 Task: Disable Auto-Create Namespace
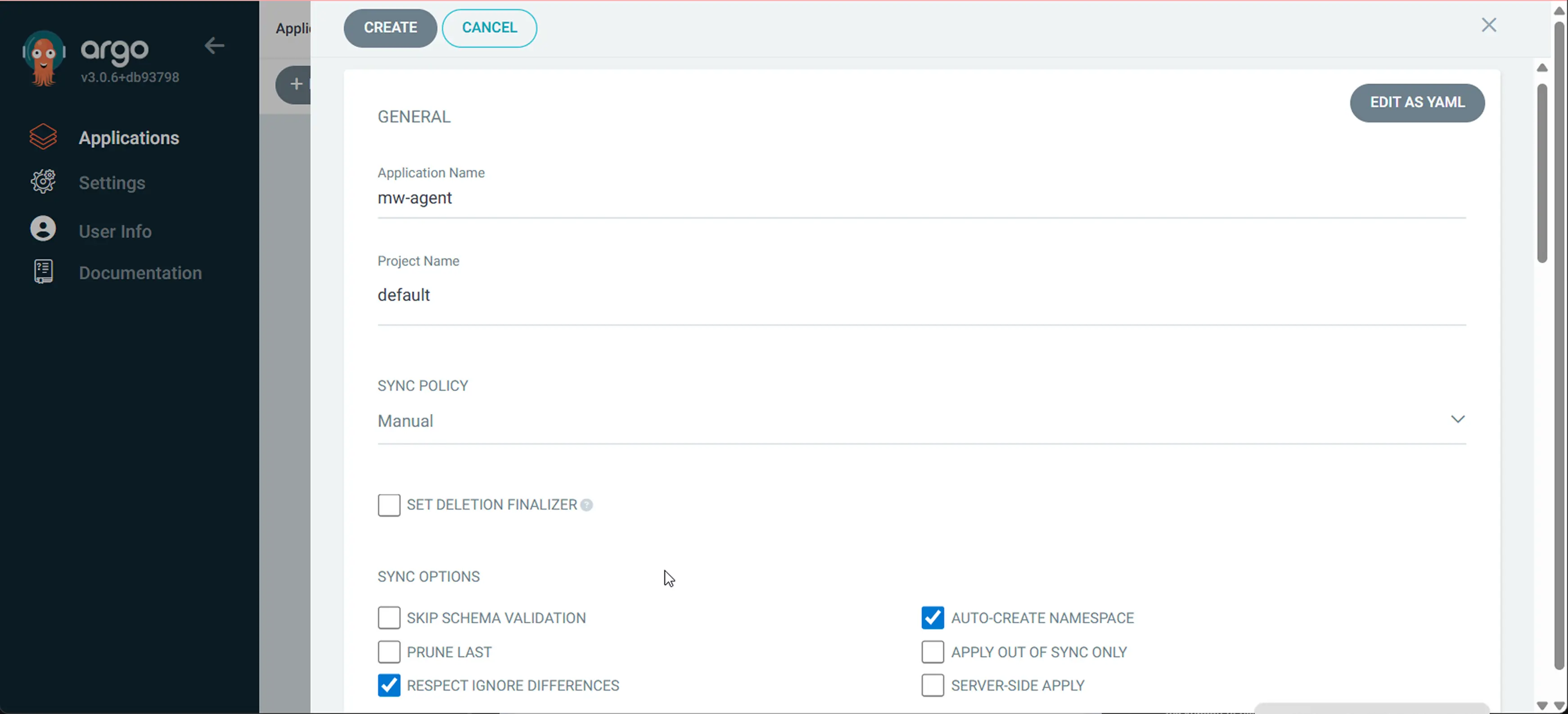click(932, 617)
